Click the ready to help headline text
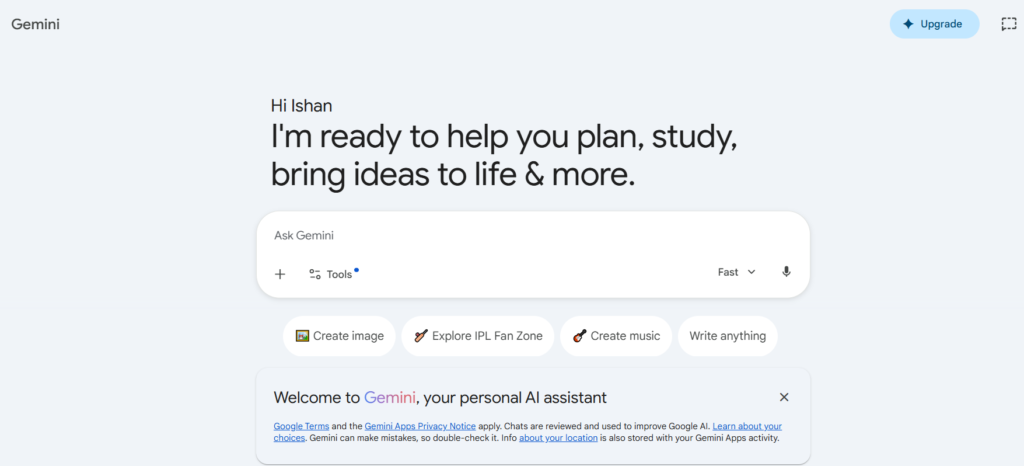Screen dimensions: 1024x466 (505, 155)
